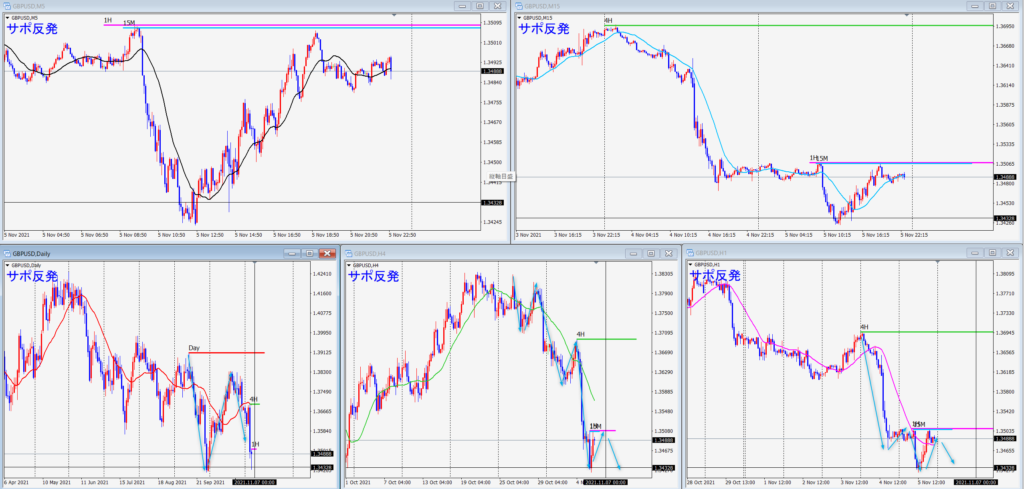This screenshot has width=1024, height=489.
Task: Click the chart icon in GBPUSD,H4 title bar
Action: pyautogui.click(x=349, y=253)
